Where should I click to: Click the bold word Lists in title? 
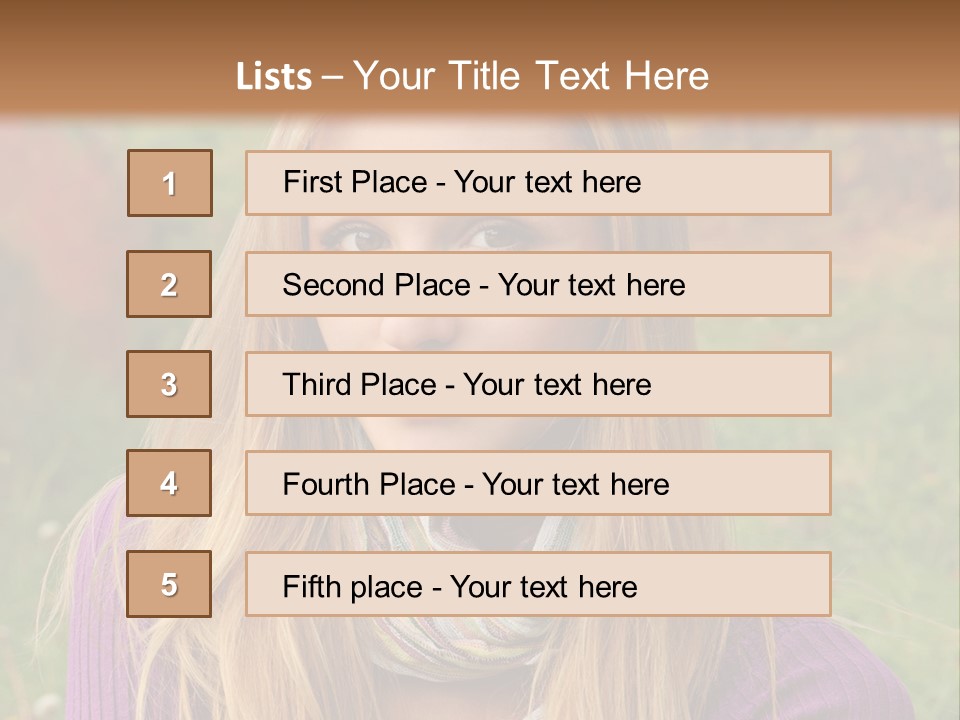tap(273, 76)
